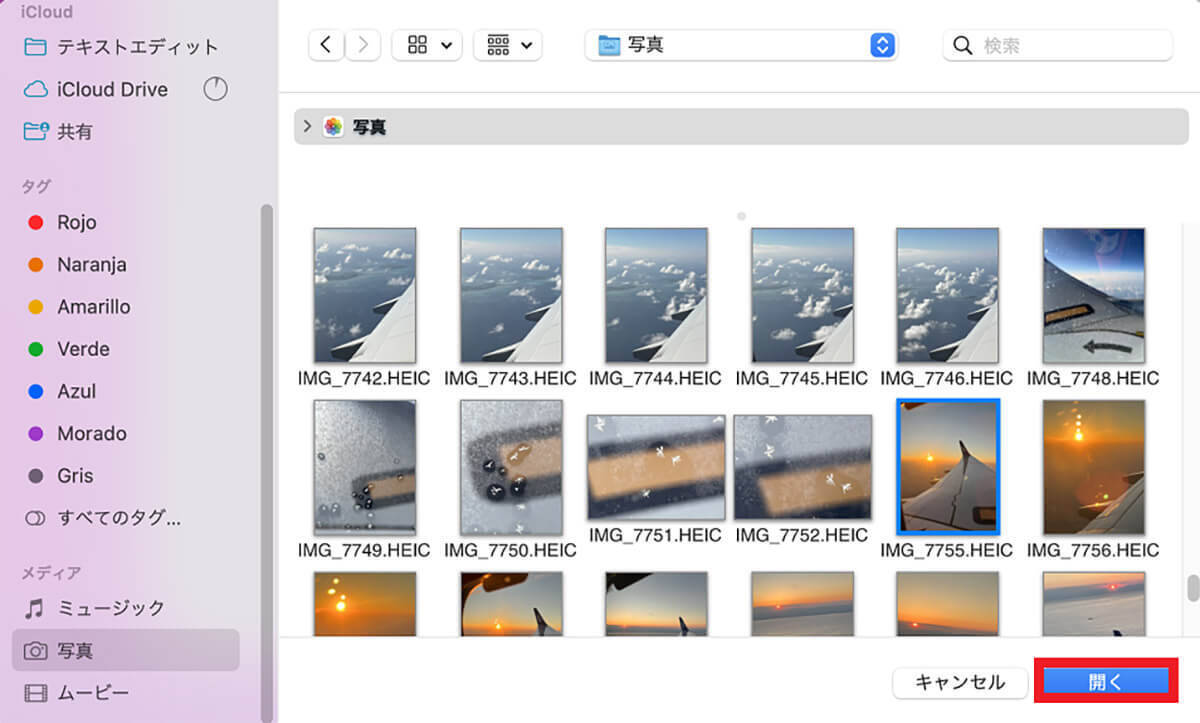1200x723 pixels.
Task: Open the 写真 location popup menu
Action: pyautogui.click(x=741, y=45)
